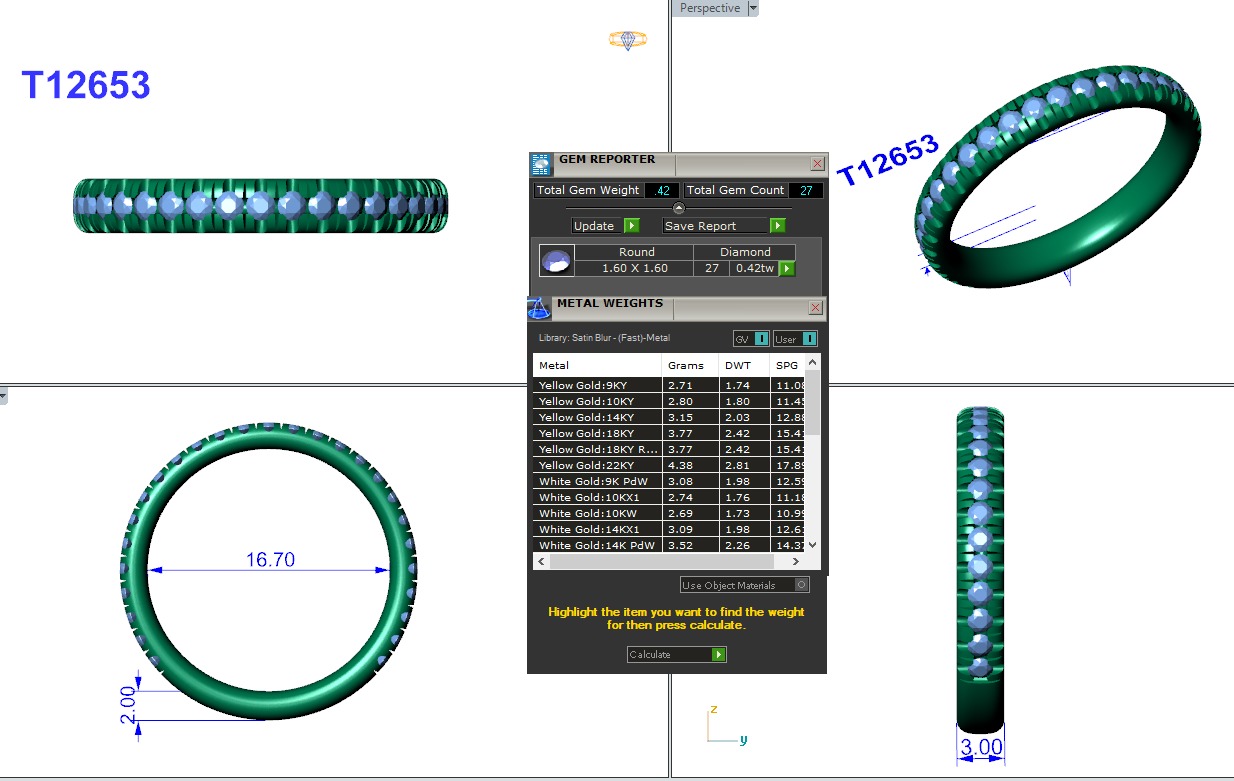1234x781 pixels.
Task: Click the green arrow next to 0.42tw
Action: [787, 268]
